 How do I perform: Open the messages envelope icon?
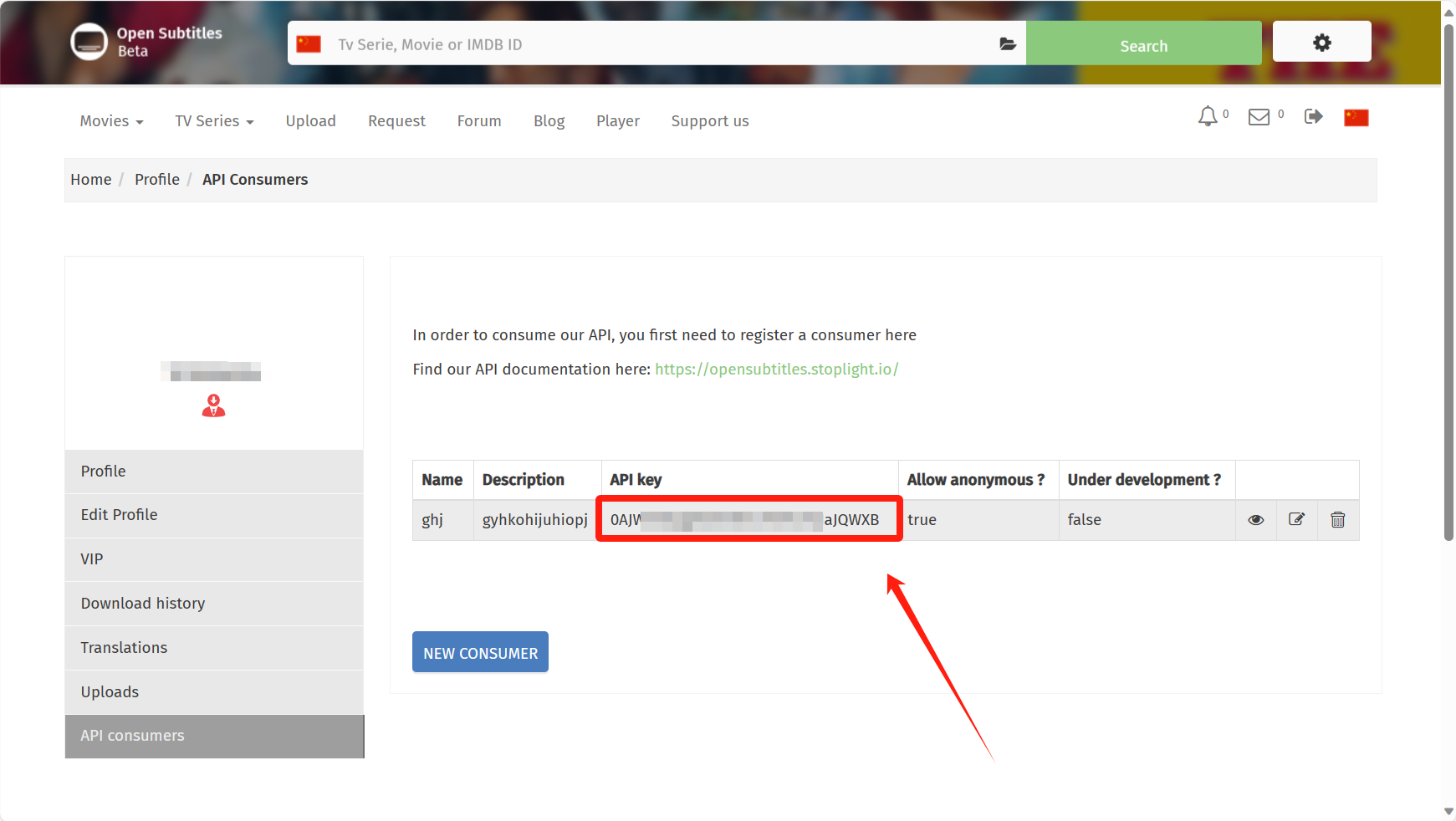pos(1259,118)
